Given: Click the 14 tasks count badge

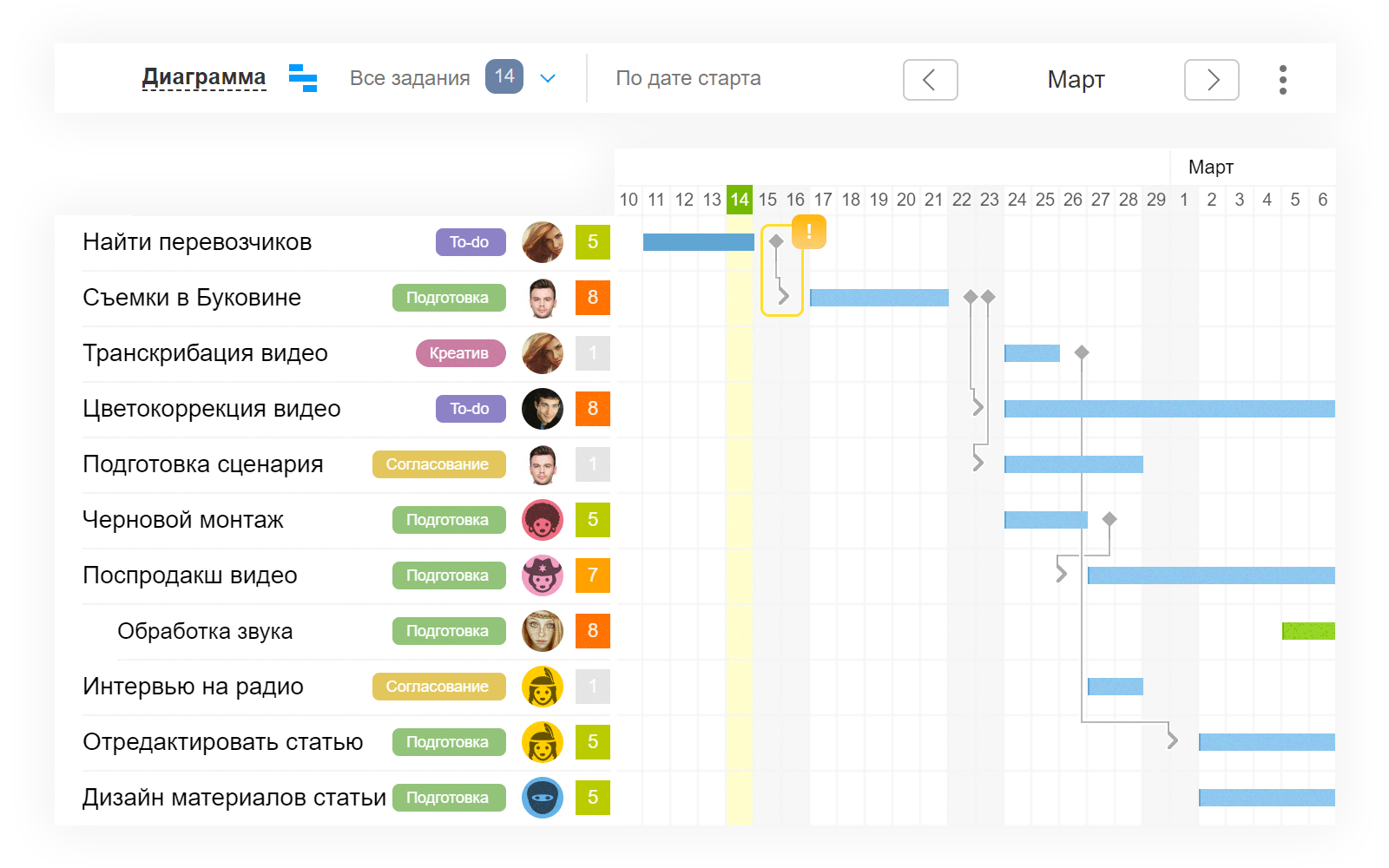Looking at the screenshot, I should coord(504,76).
